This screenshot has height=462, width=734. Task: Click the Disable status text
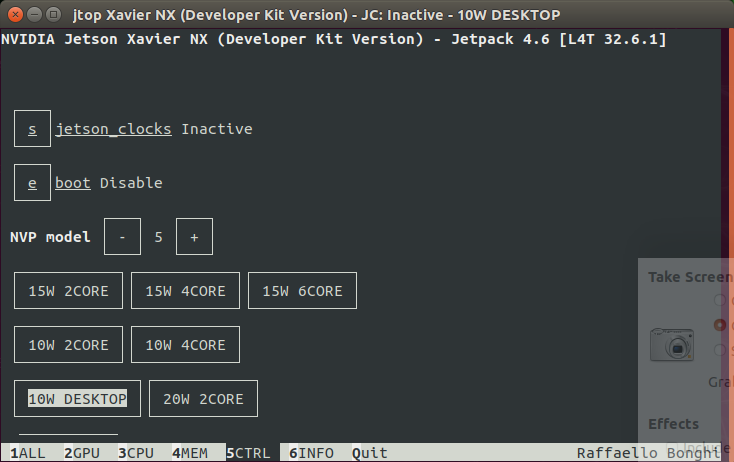click(x=131, y=183)
